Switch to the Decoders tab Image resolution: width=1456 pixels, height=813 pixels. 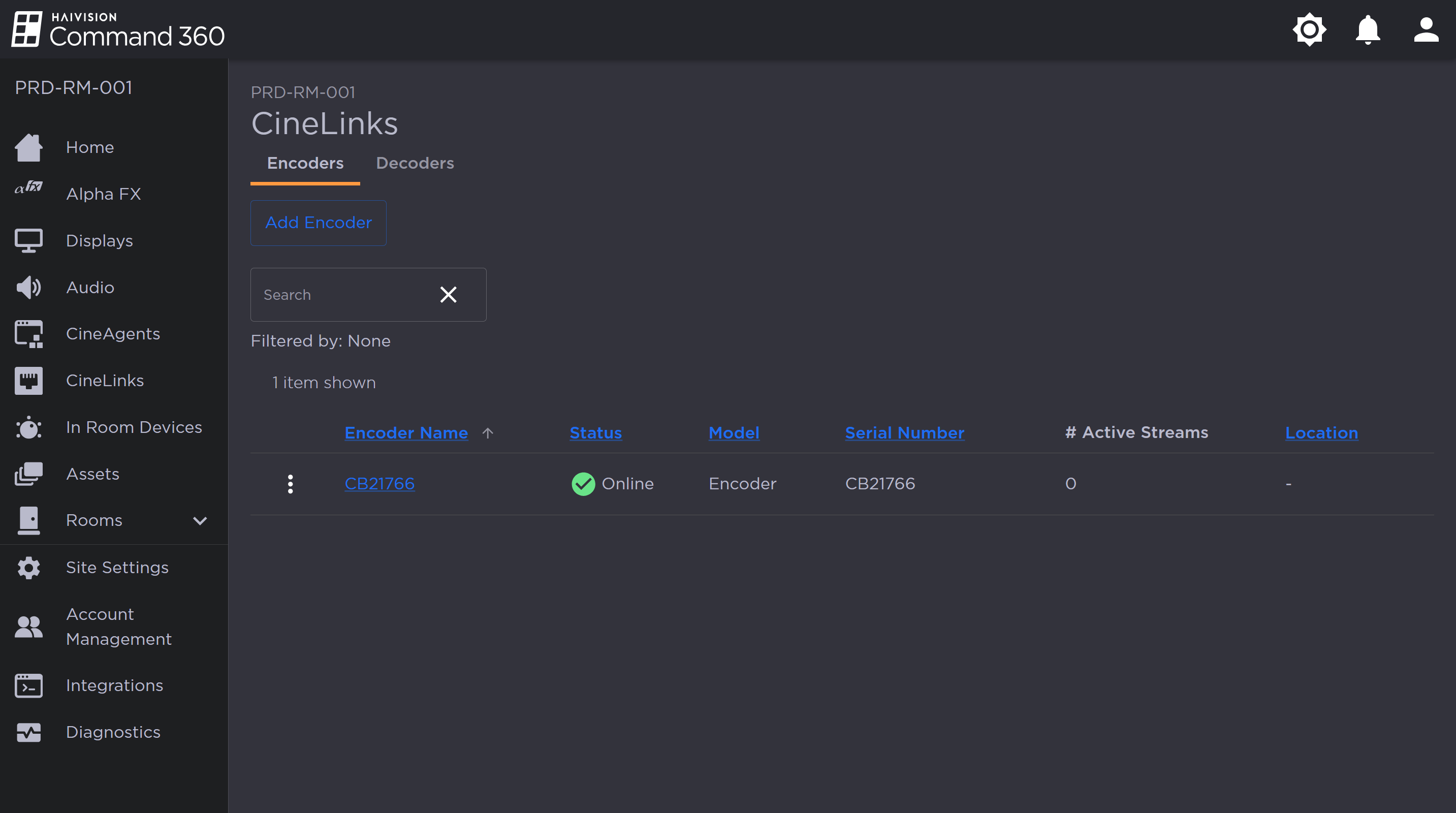click(415, 164)
